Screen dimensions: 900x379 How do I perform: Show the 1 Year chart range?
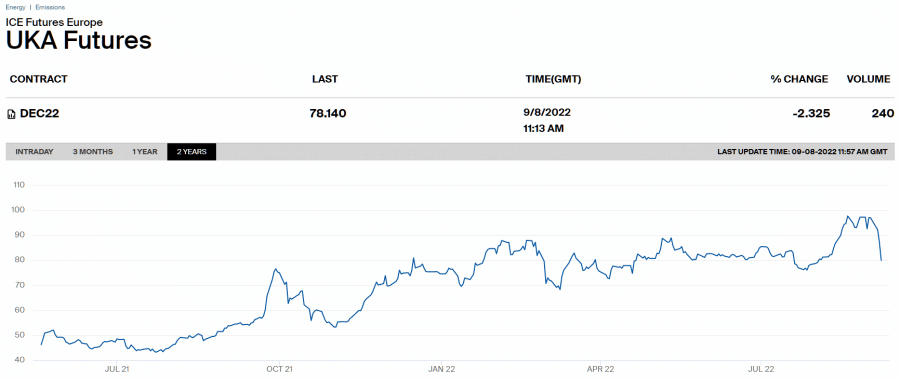[x=145, y=152]
